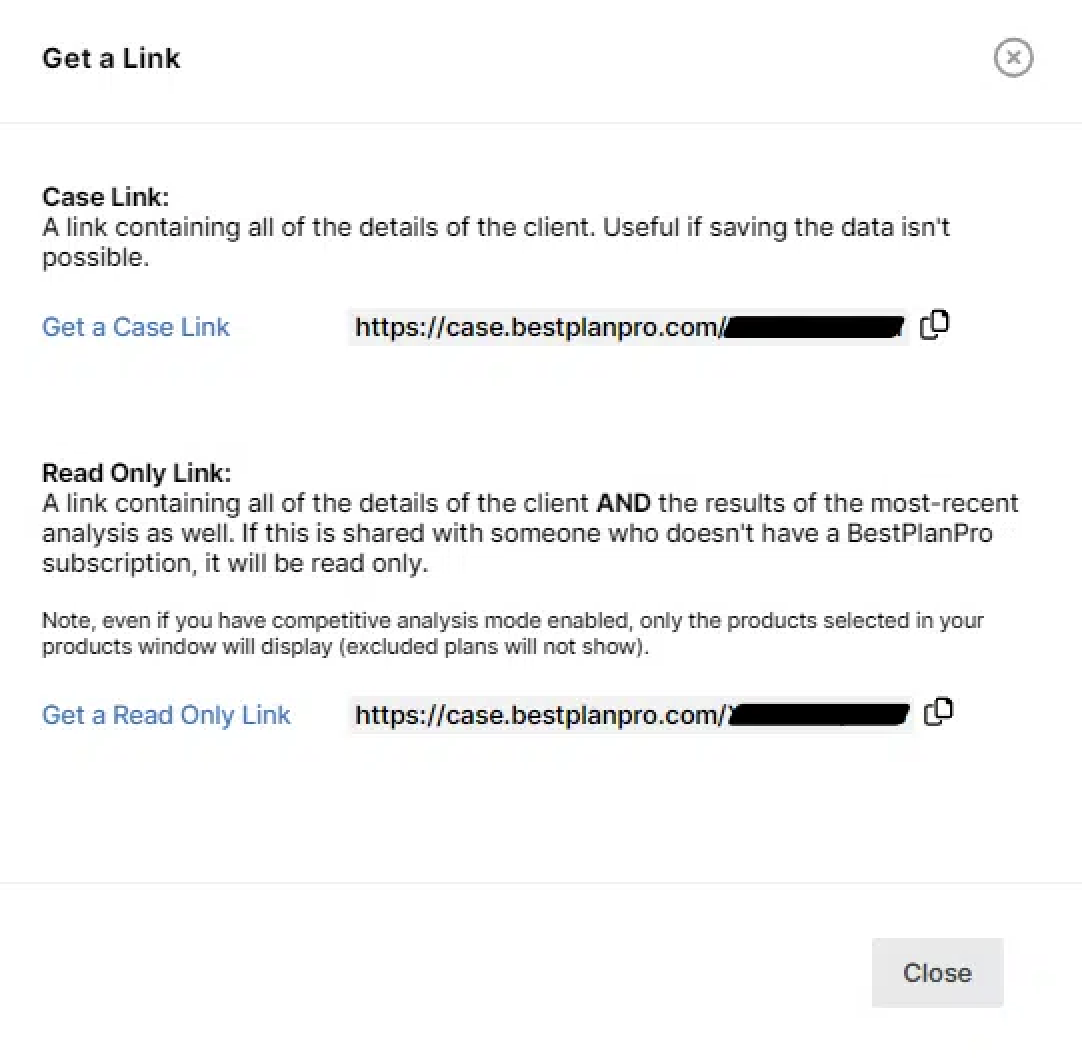The height and width of the screenshot is (1058, 1082).
Task: Click the bold Case Link: heading
Action: (x=106, y=197)
